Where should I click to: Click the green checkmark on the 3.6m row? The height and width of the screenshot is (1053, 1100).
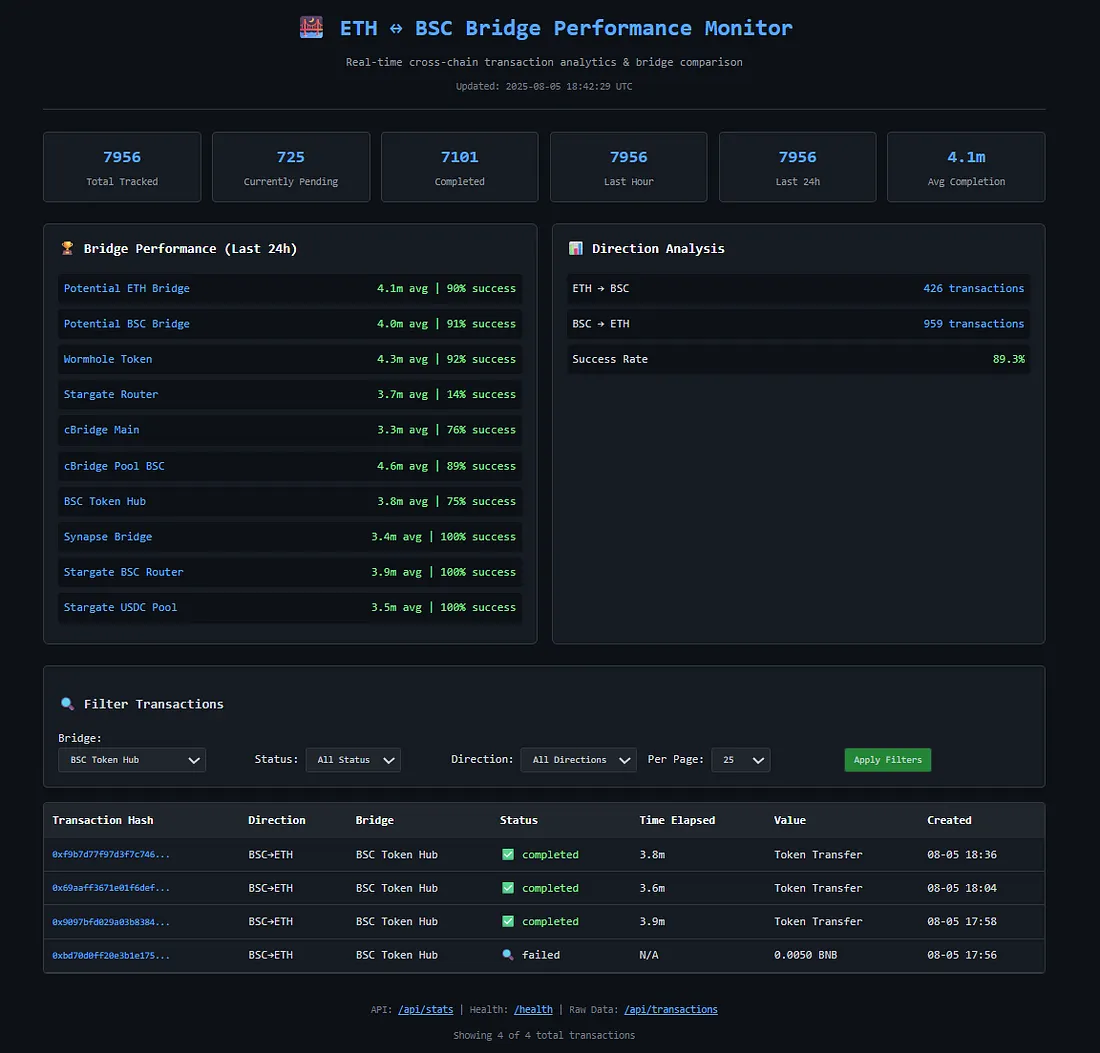pos(508,888)
